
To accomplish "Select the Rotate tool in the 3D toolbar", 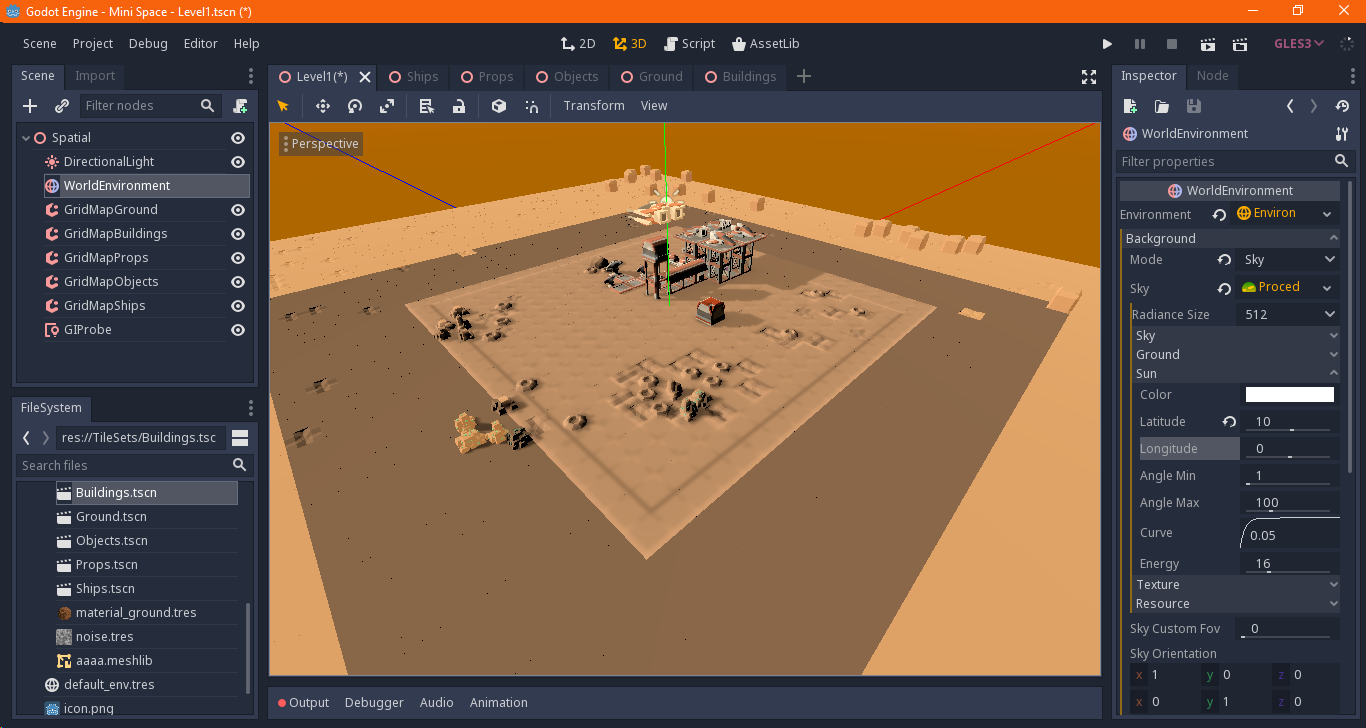I will coord(353,105).
